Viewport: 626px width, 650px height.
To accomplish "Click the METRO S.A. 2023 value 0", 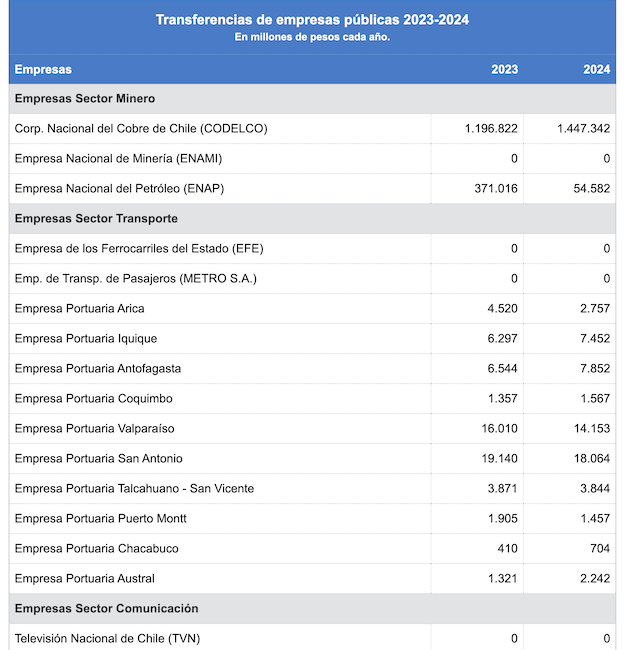I will tap(514, 279).
